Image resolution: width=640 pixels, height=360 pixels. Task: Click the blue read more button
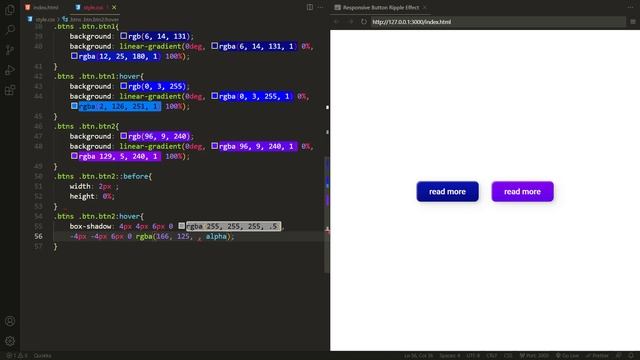[x=447, y=191]
